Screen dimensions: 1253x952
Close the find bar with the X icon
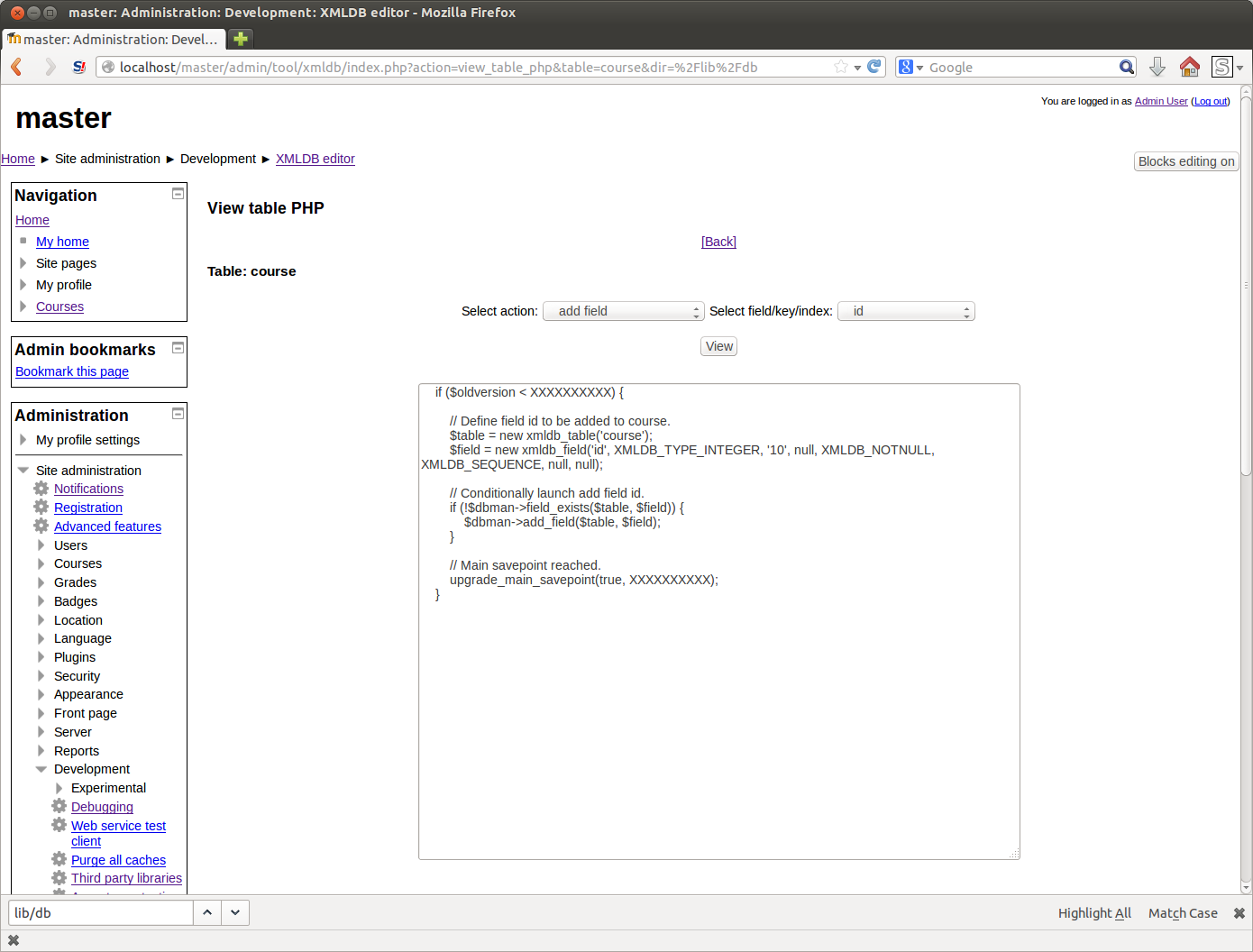(x=1239, y=913)
